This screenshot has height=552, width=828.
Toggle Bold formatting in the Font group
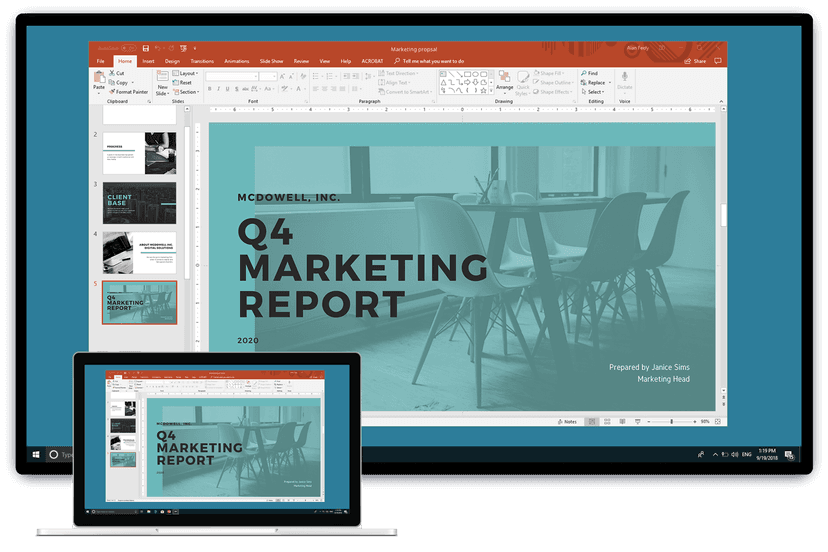[x=210, y=89]
